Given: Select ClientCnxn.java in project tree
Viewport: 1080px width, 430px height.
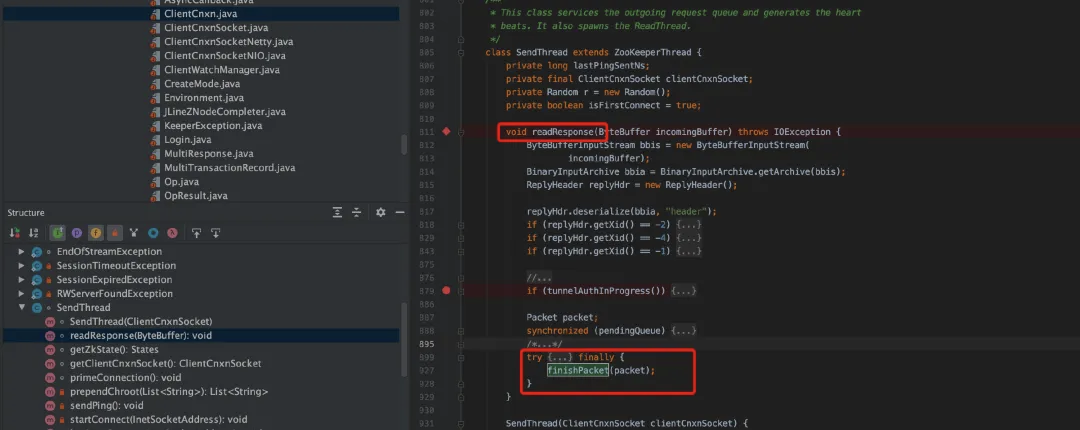Looking at the screenshot, I should [x=201, y=14].
